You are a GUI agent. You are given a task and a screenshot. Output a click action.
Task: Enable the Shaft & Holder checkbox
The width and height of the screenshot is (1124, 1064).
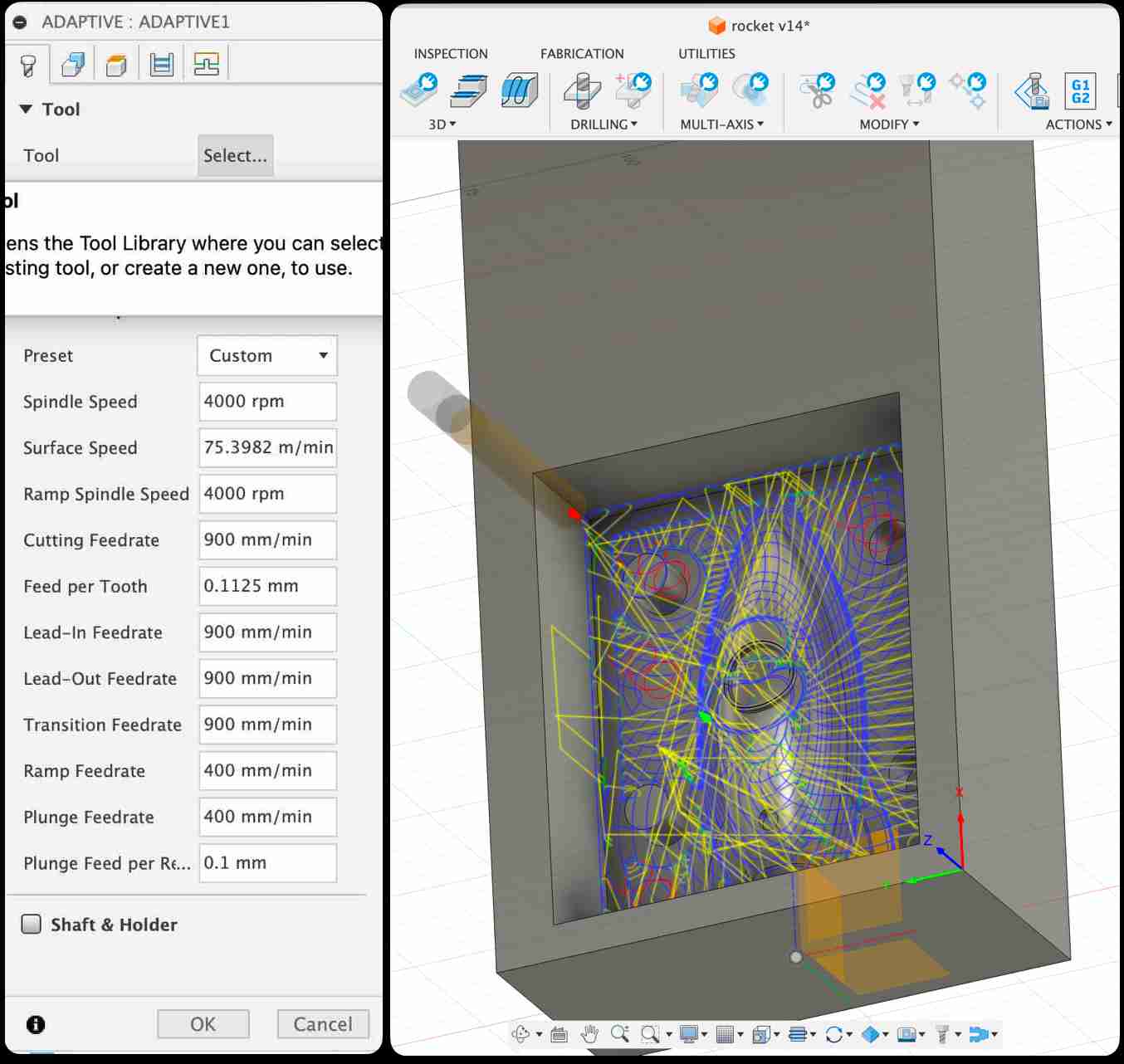click(x=31, y=924)
